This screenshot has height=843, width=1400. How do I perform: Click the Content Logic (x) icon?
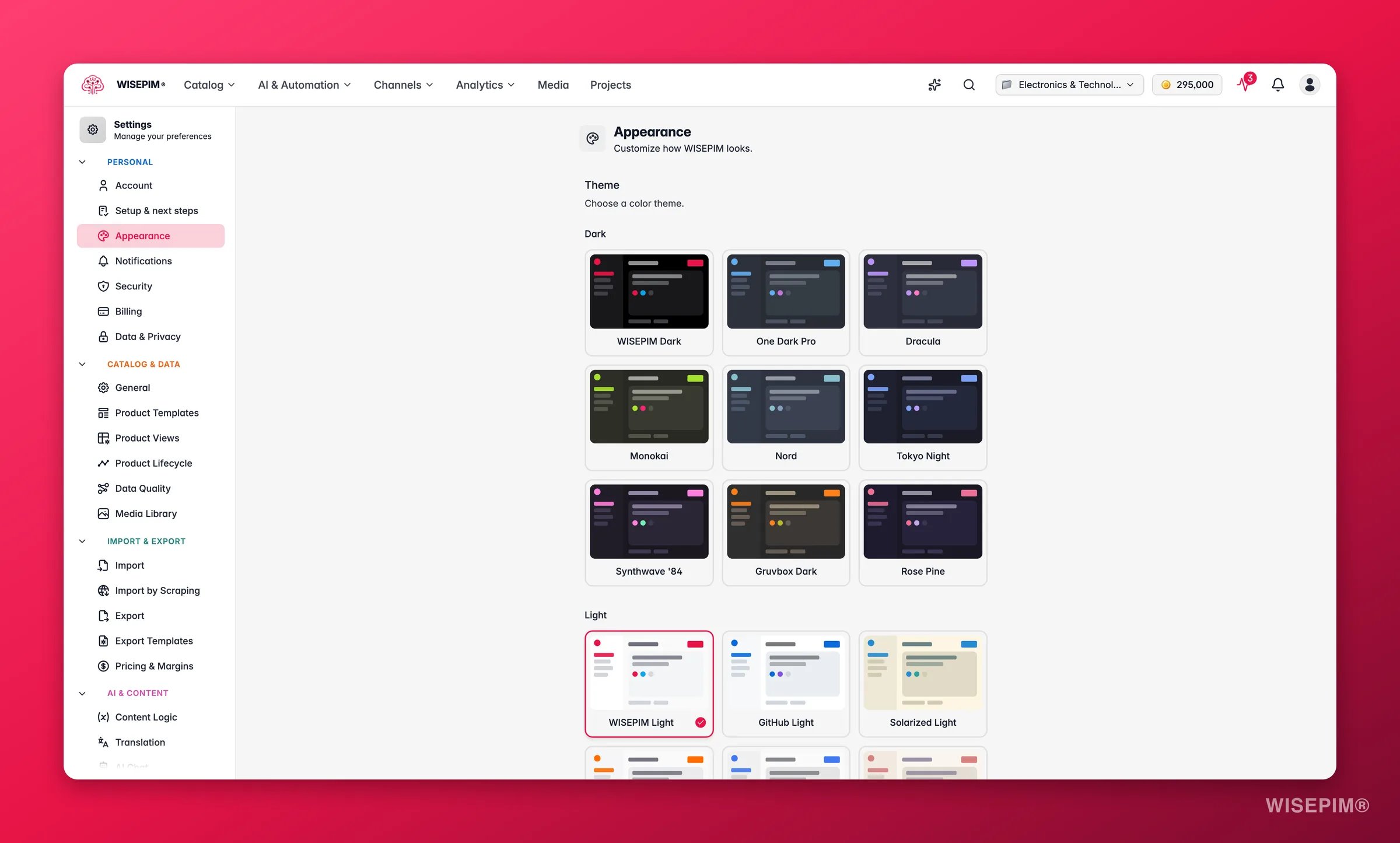(x=103, y=717)
